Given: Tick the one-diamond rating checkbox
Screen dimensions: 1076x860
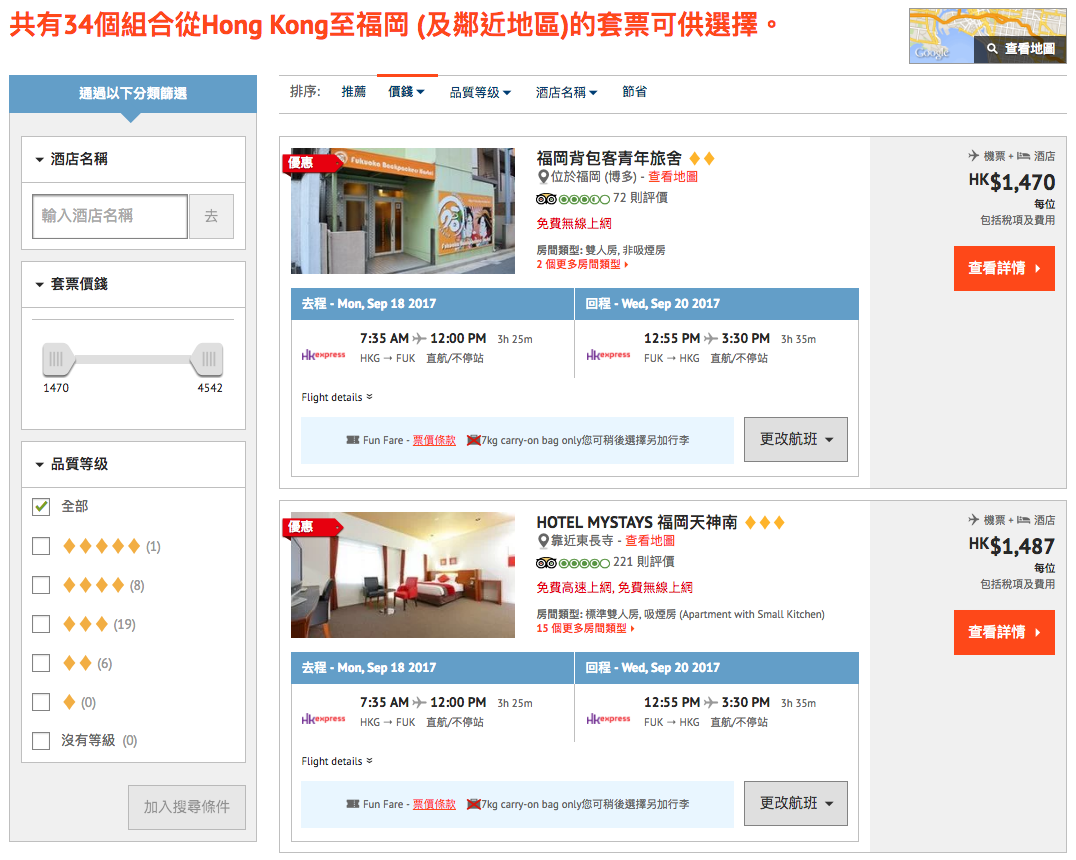Looking at the screenshot, I should tap(41, 702).
